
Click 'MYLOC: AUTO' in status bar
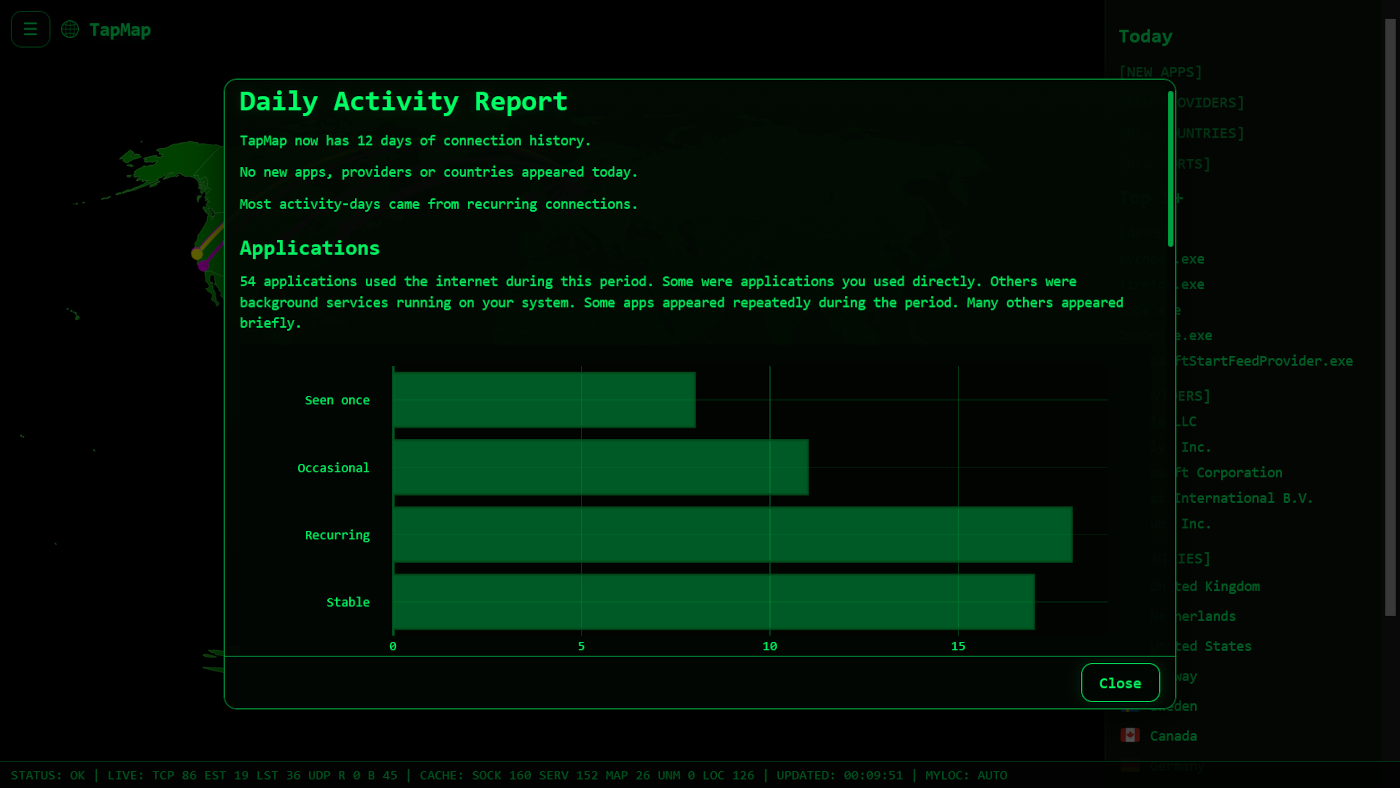tap(966, 775)
